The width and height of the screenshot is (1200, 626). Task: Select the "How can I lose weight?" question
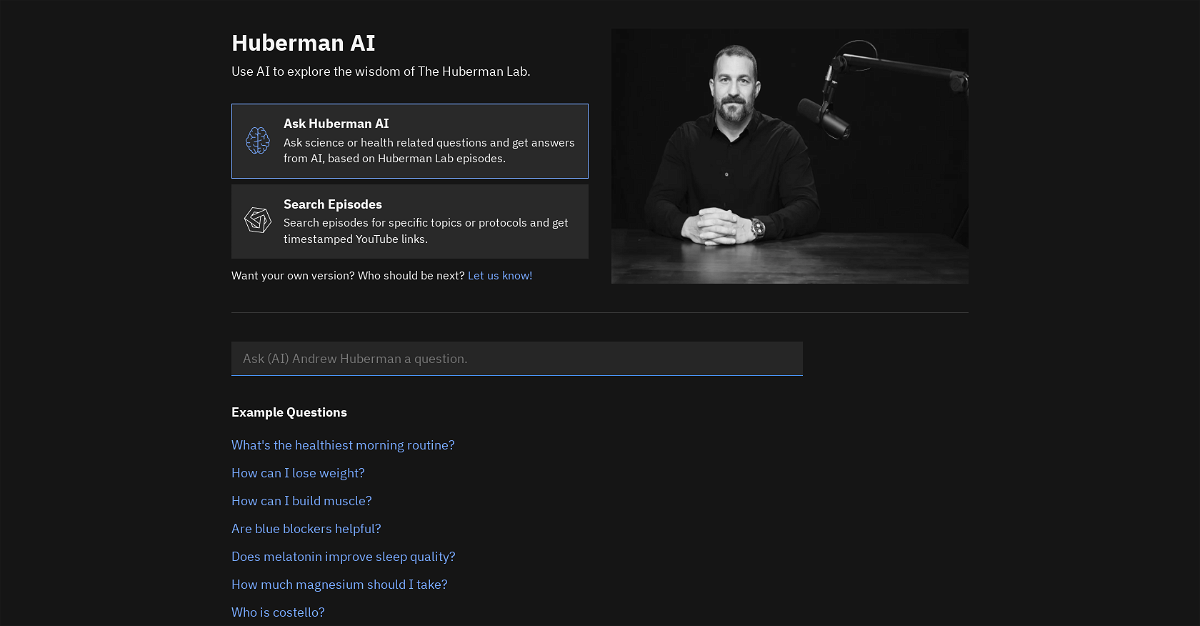298,473
